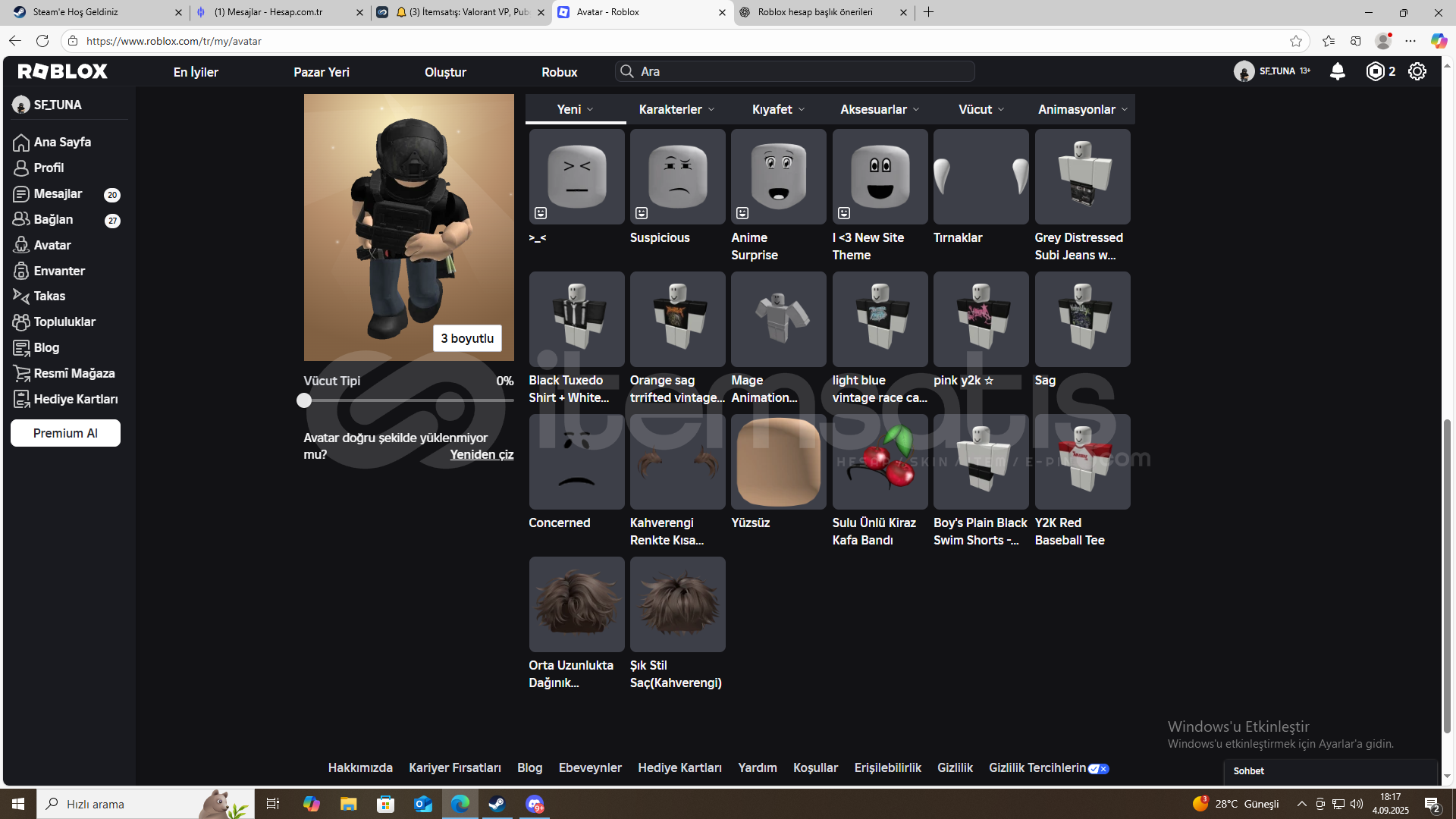Open Outlook from the taskbar
The image size is (1456, 819).
click(x=423, y=804)
